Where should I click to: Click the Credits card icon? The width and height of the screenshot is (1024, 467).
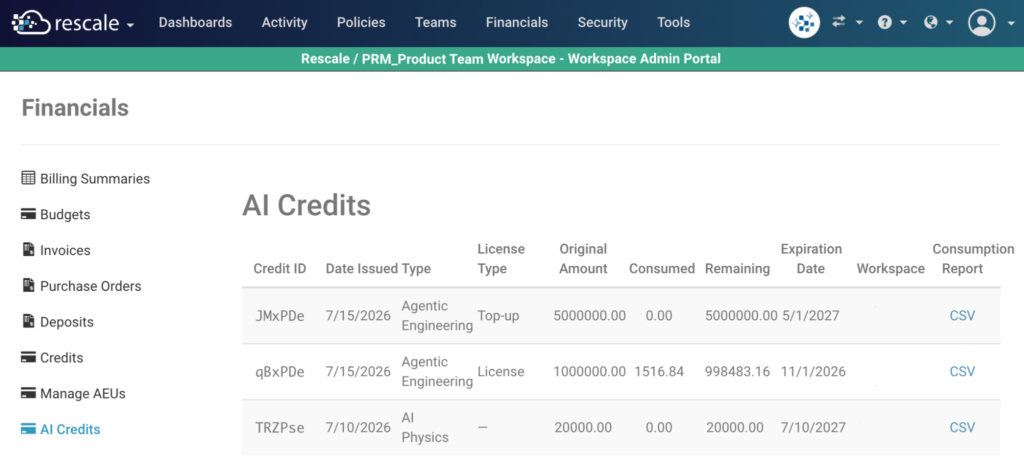pyautogui.click(x=28, y=358)
